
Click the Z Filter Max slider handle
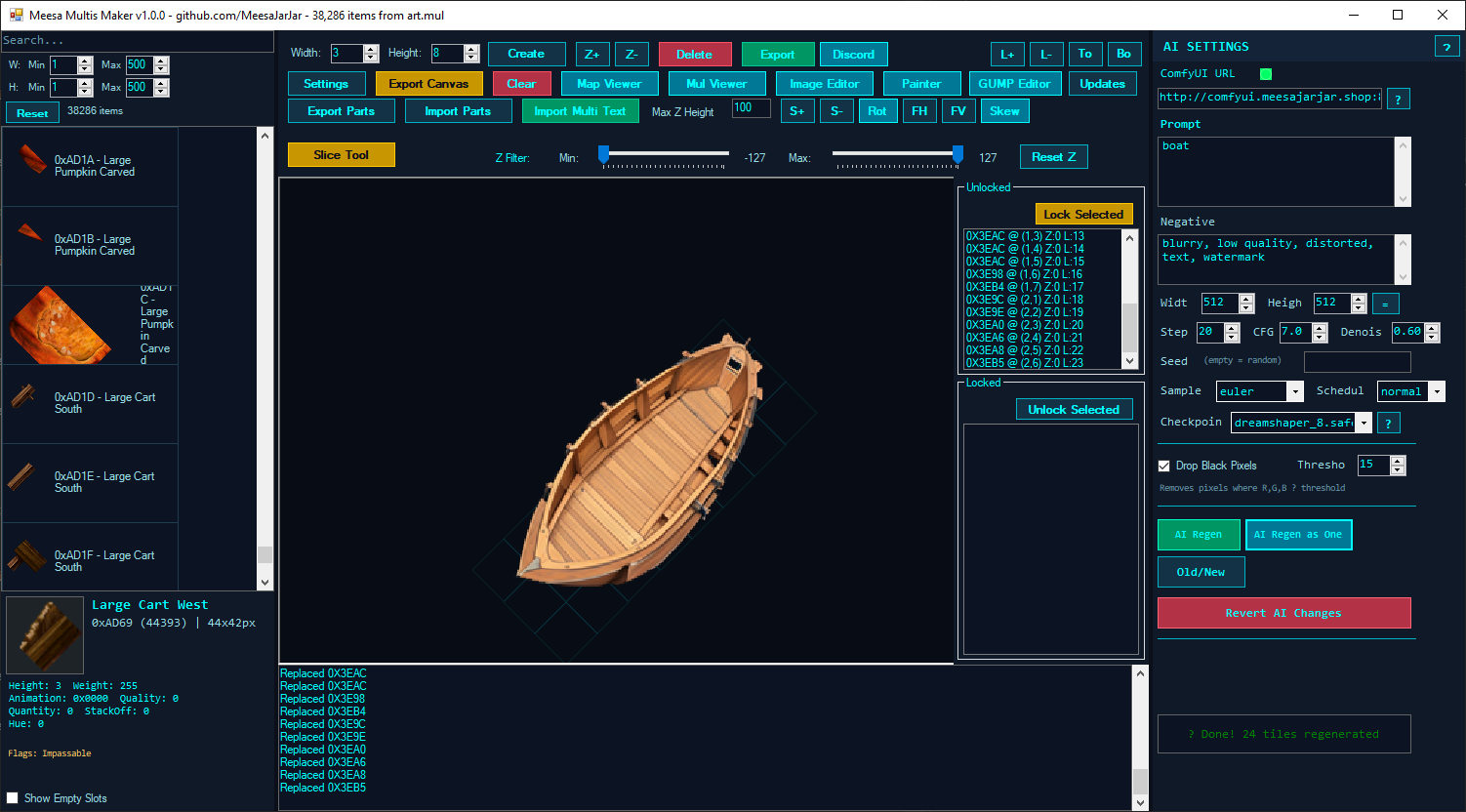[x=957, y=154]
